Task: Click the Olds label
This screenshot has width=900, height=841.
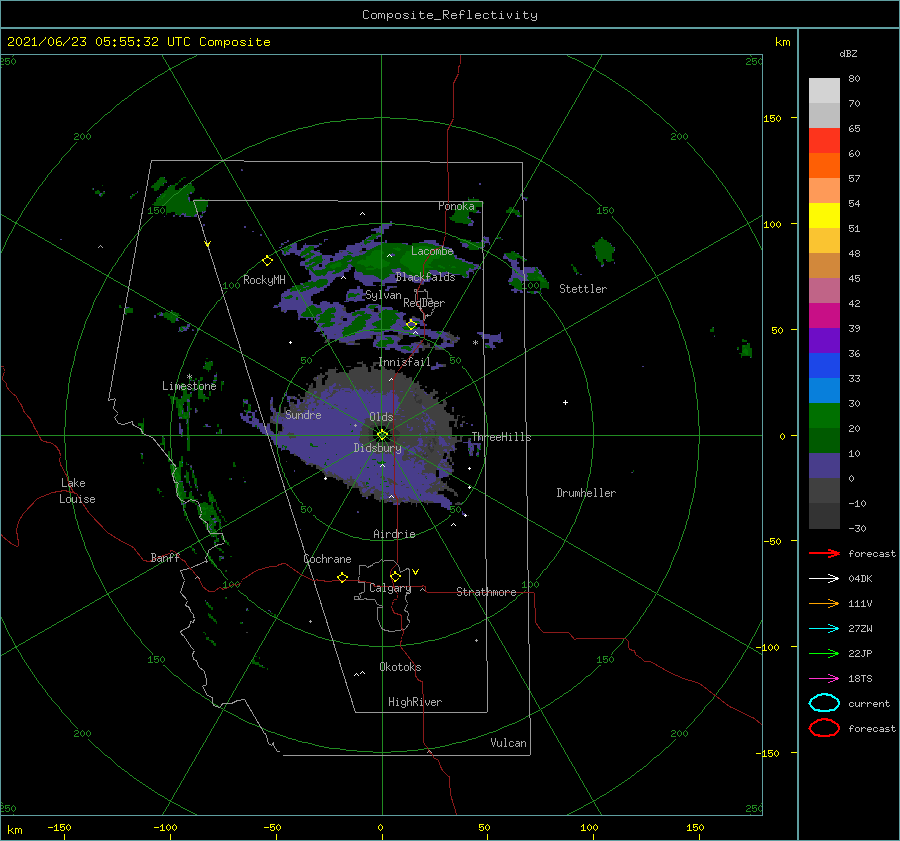Action: click(x=381, y=417)
